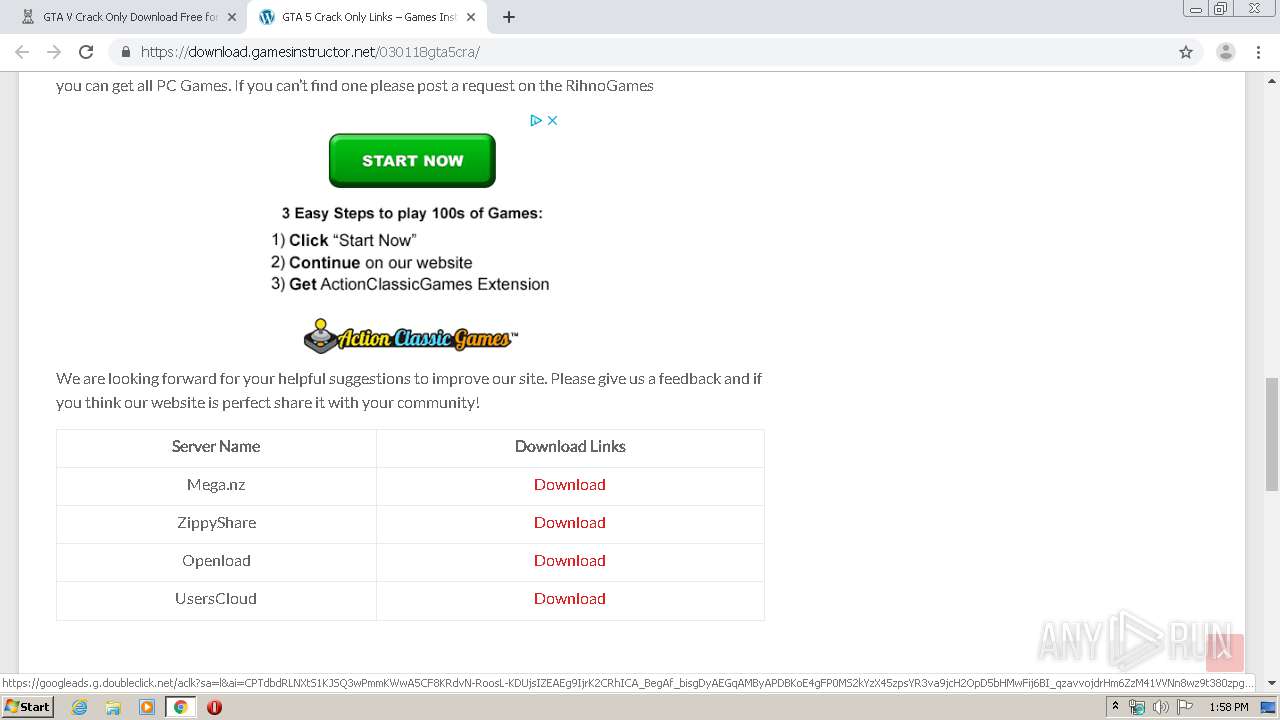The width and height of the screenshot is (1280, 720).
Task: Click the Show desktop monitor icon
Action: click(x=1269, y=707)
